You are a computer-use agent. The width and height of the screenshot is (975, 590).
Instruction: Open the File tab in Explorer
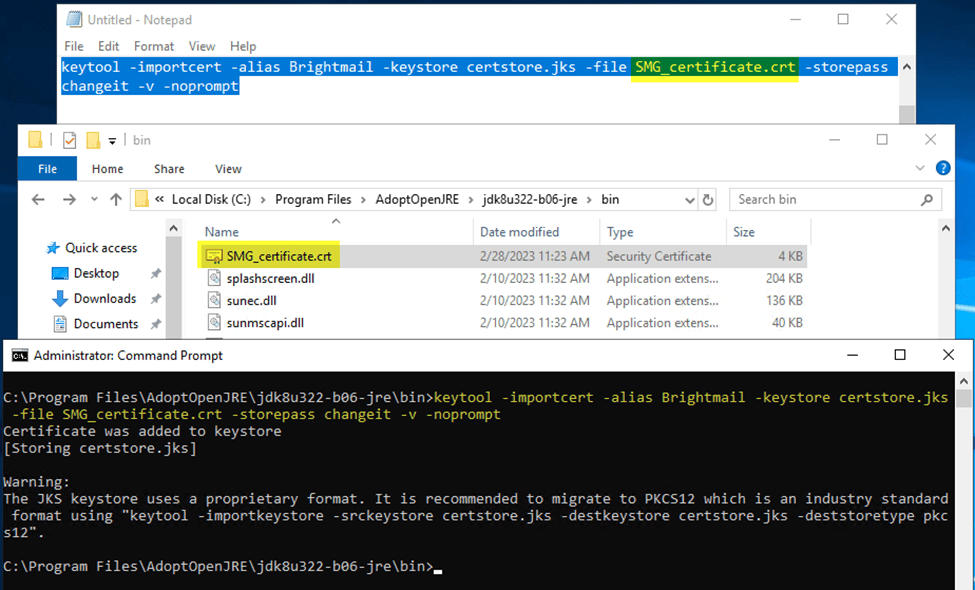coord(47,169)
